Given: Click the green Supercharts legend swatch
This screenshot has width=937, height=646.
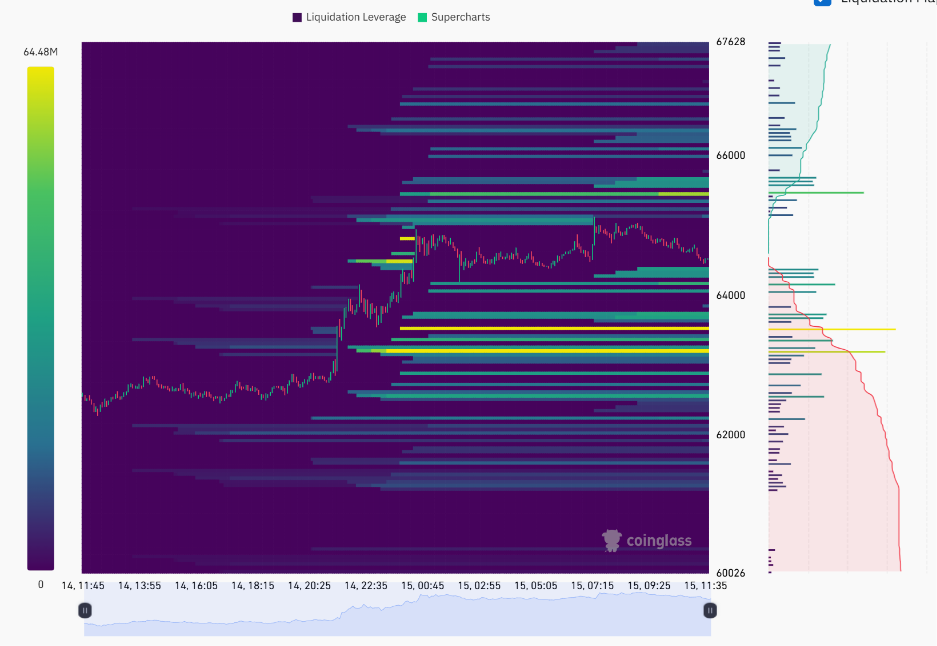Looking at the screenshot, I should tap(422, 17).
